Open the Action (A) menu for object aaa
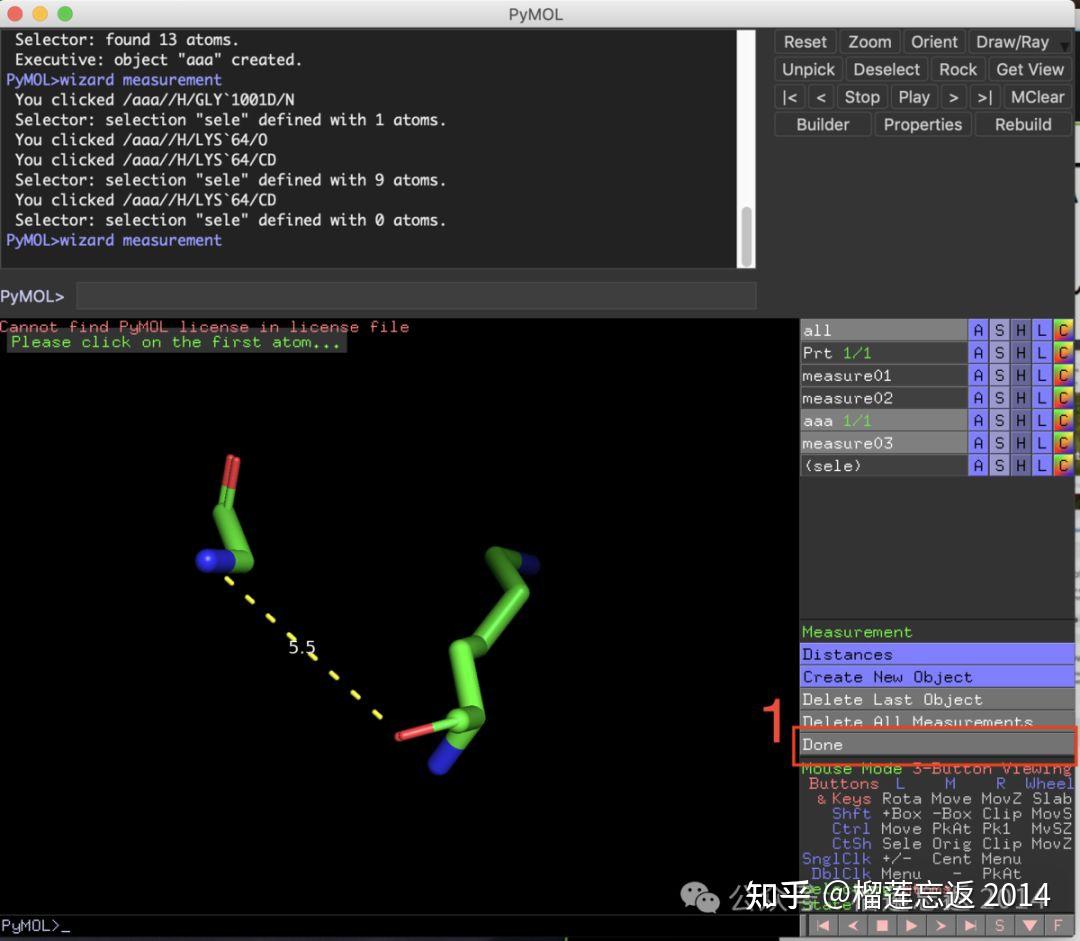This screenshot has width=1080, height=941. click(x=977, y=420)
